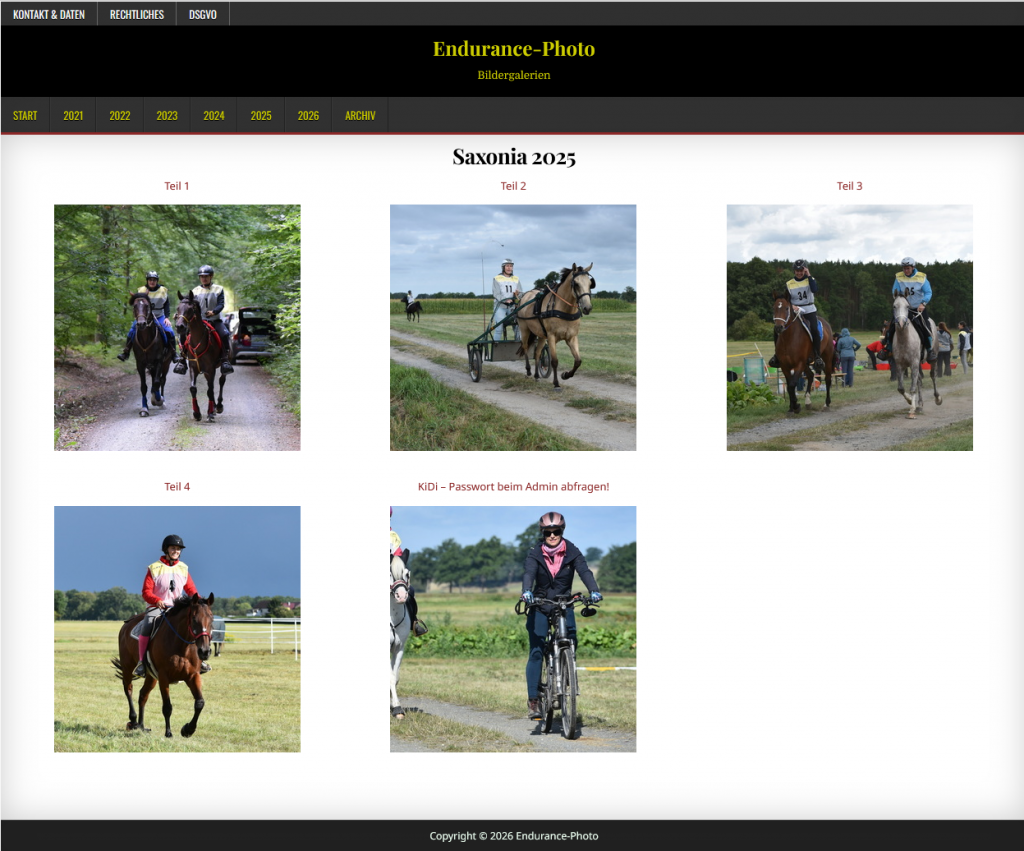This screenshot has height=851, width=1024.
Task: Click the Endurance-Photo site title
Action: tap(513, 49)
